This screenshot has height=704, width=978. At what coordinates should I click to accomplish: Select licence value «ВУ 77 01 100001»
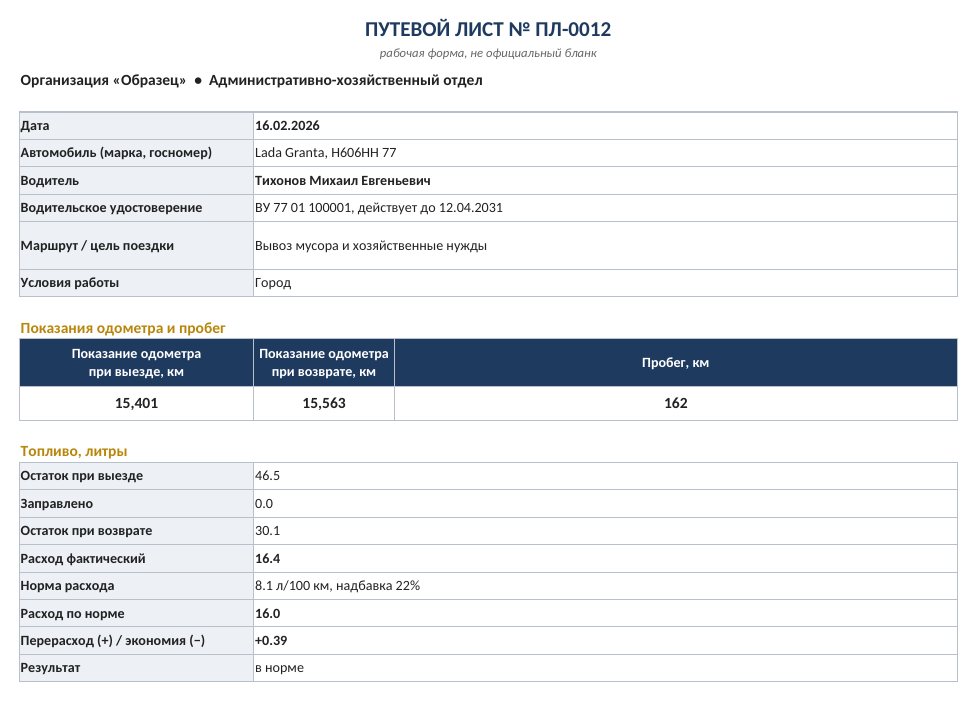pos(303,208)
